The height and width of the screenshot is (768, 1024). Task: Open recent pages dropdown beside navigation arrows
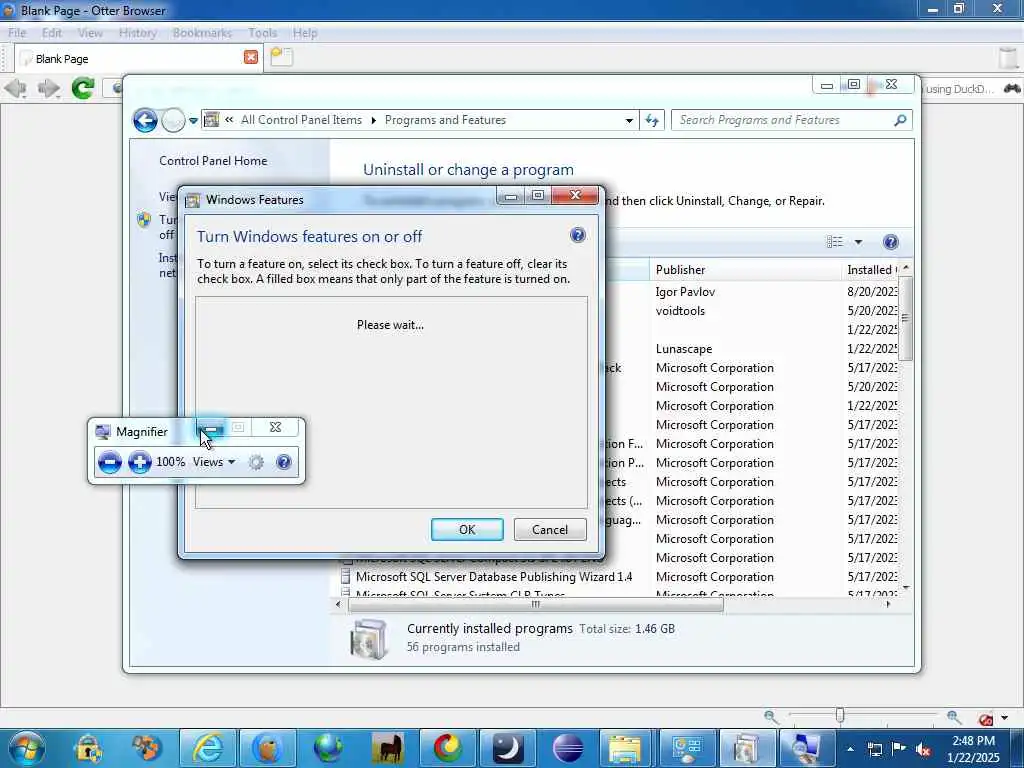click(193, 121)
